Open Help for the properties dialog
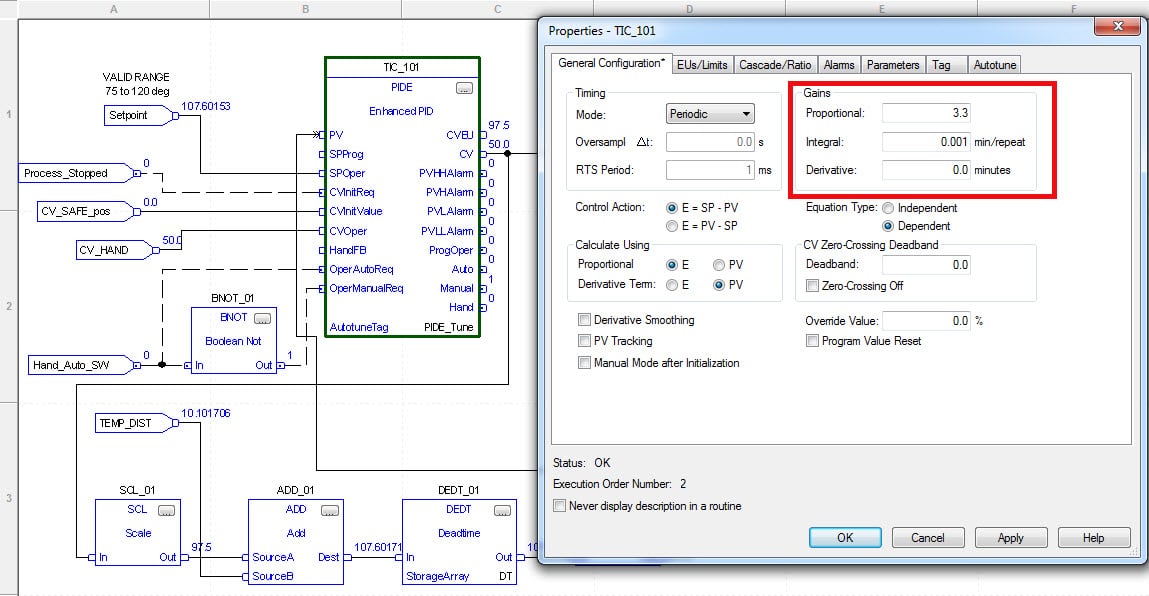Image resolution: width=1149 pixels, height=596 pixels. [1093, 537]
